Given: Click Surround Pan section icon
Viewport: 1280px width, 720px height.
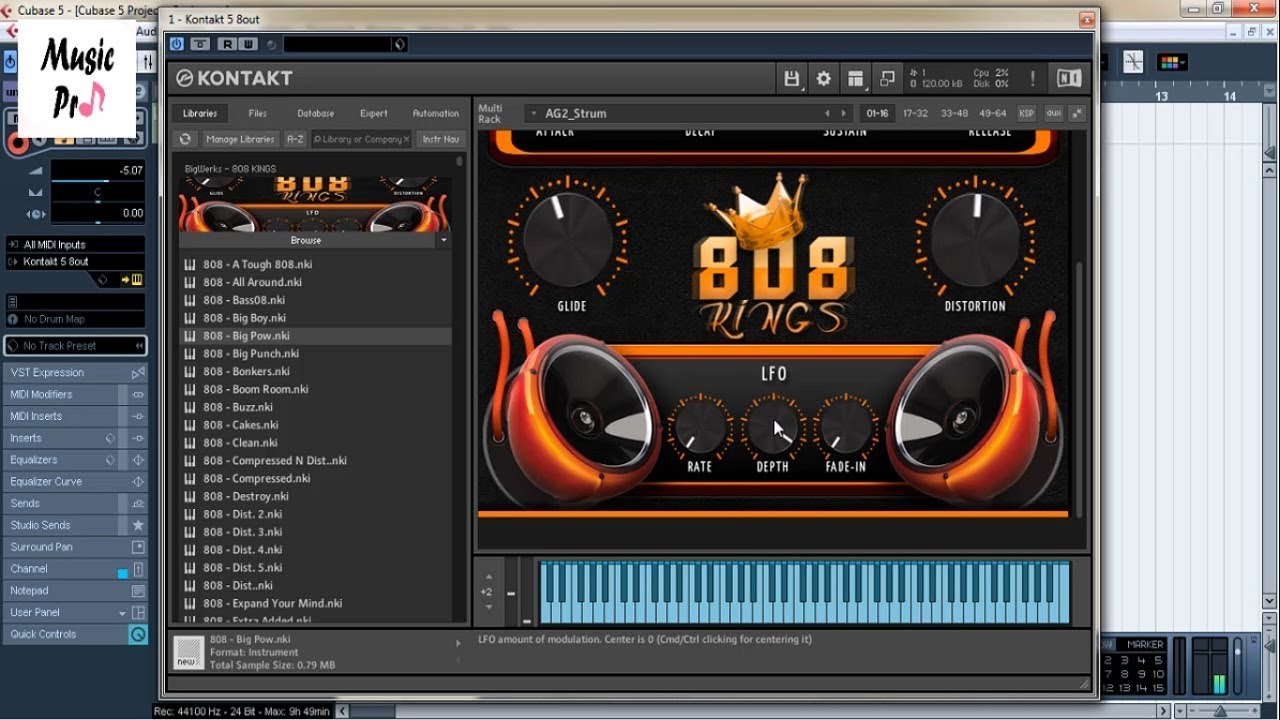Looking at the screenshot, I should (x=138, y=547).
